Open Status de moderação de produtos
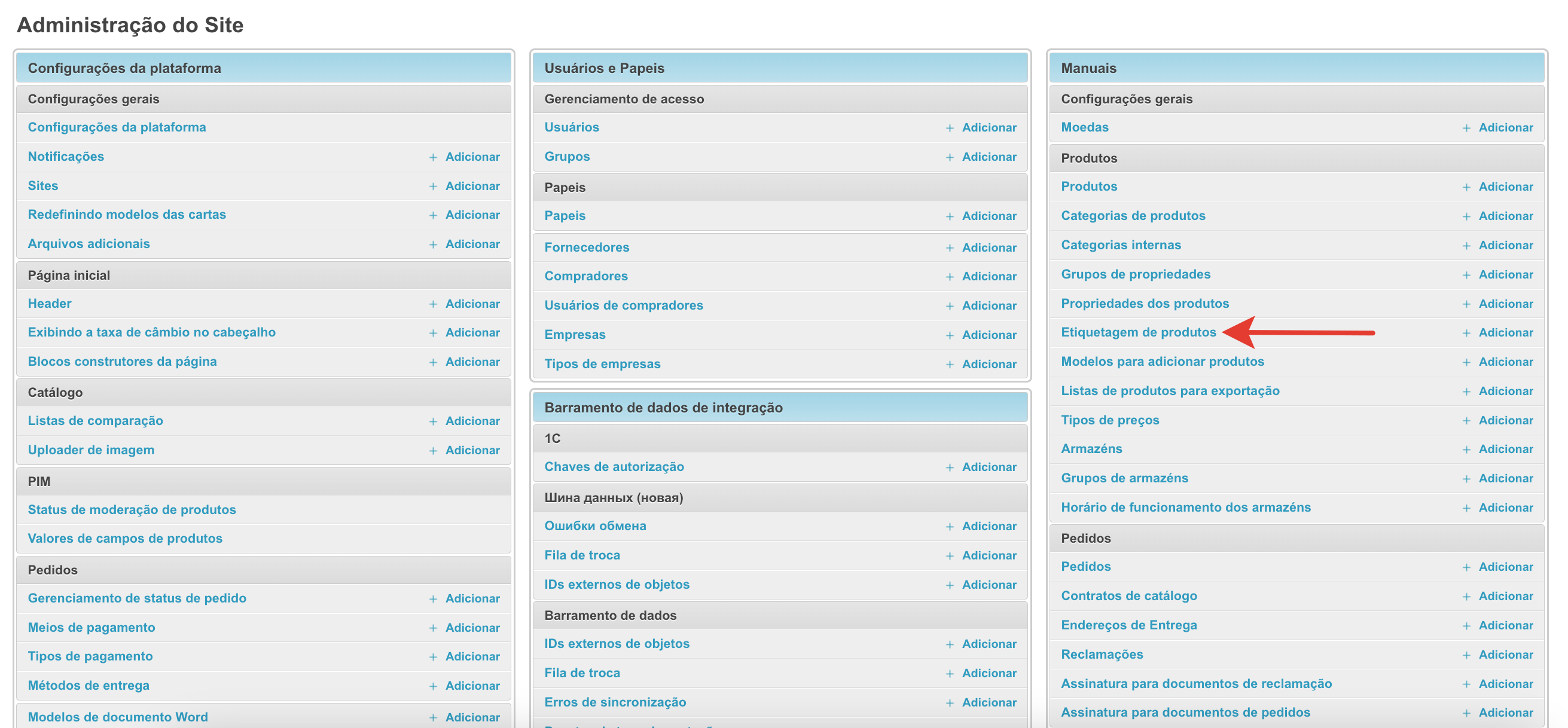This screenshot has width=1568, height=728. 132,510
